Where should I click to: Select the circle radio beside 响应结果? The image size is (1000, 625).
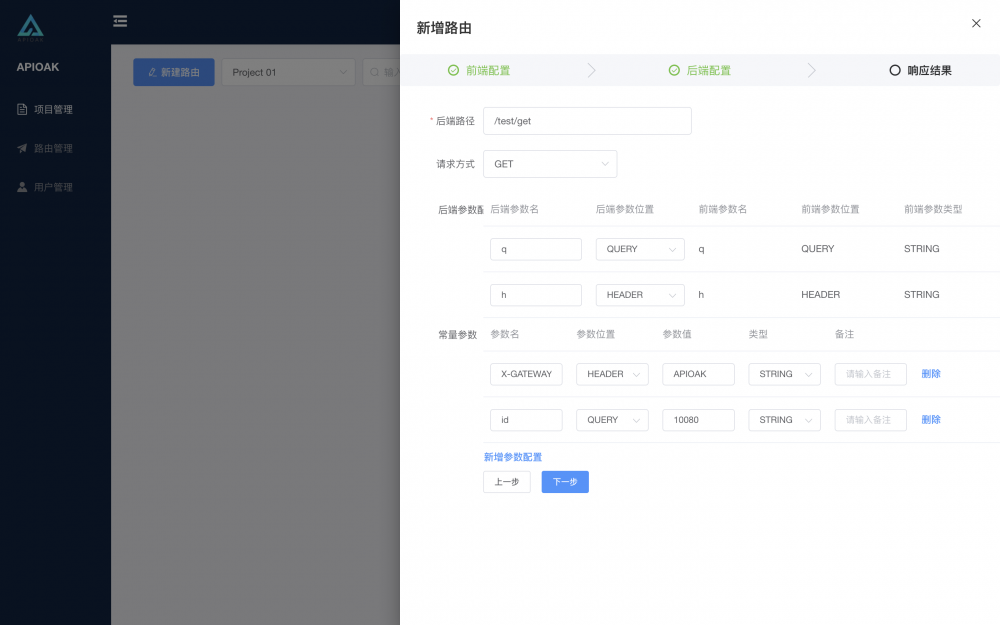(x=893, y=70)
